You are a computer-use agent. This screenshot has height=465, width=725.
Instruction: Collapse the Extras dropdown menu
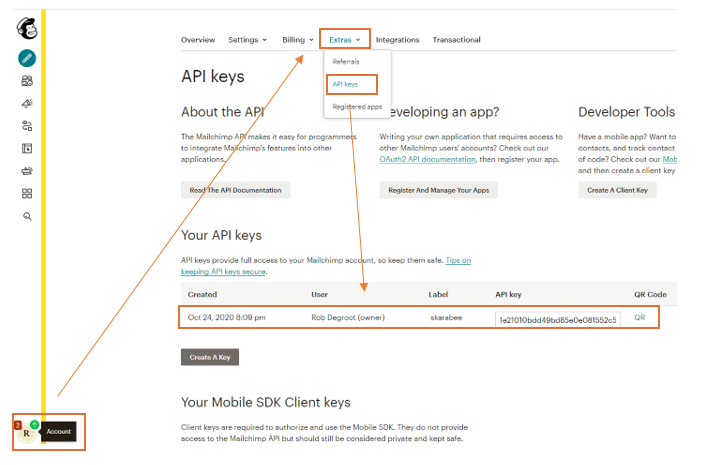pos(344,40)
